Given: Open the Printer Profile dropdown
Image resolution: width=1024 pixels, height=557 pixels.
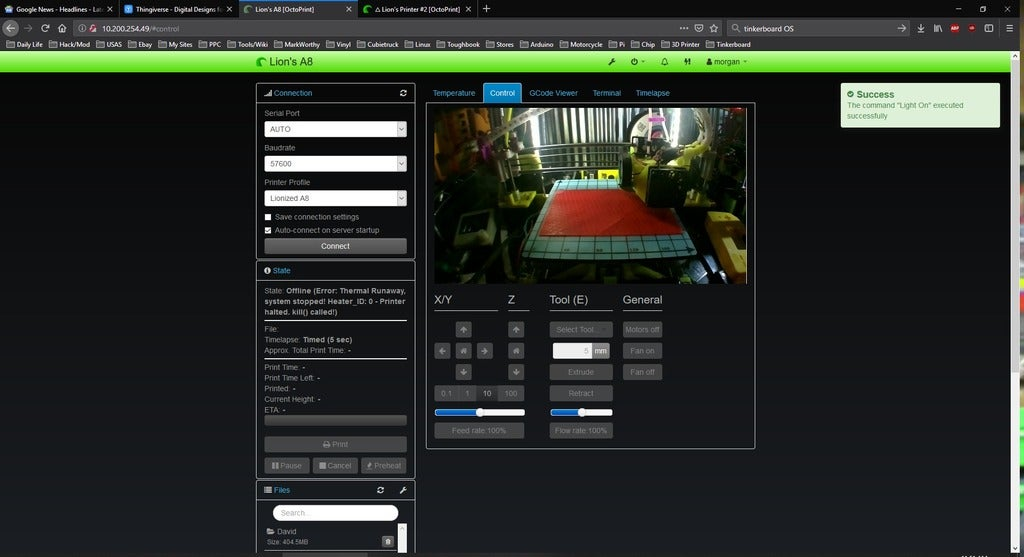Looking at the screenshot, I should click(x=335, y=198).
